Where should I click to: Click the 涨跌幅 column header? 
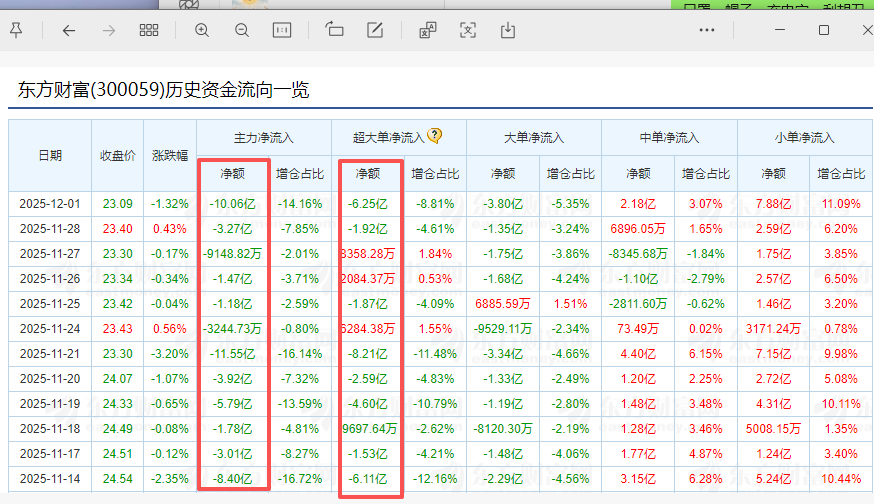pos(170,156)
